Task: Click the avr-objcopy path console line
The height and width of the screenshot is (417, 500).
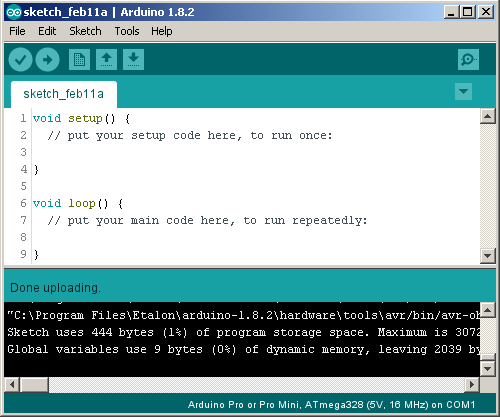Action: 243,315
